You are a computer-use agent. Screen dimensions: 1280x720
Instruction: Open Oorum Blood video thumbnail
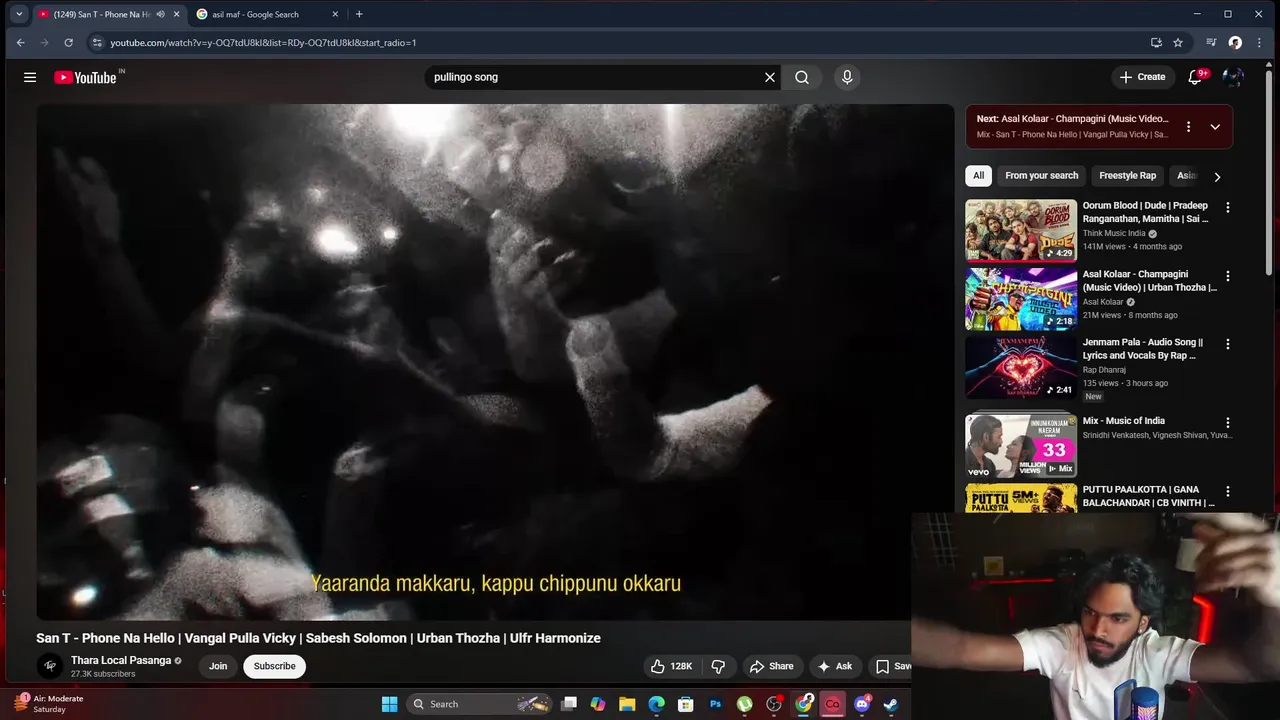pos(1021,230)
